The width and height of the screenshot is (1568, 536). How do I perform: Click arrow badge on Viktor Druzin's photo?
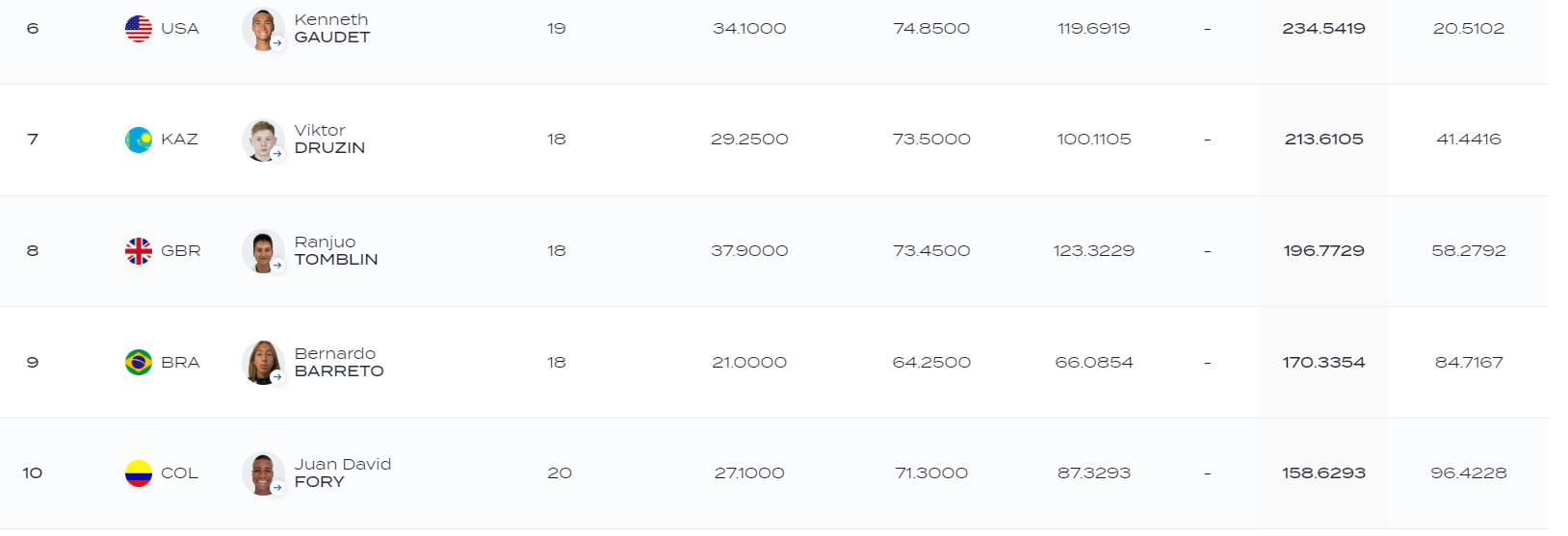[277, 154]
